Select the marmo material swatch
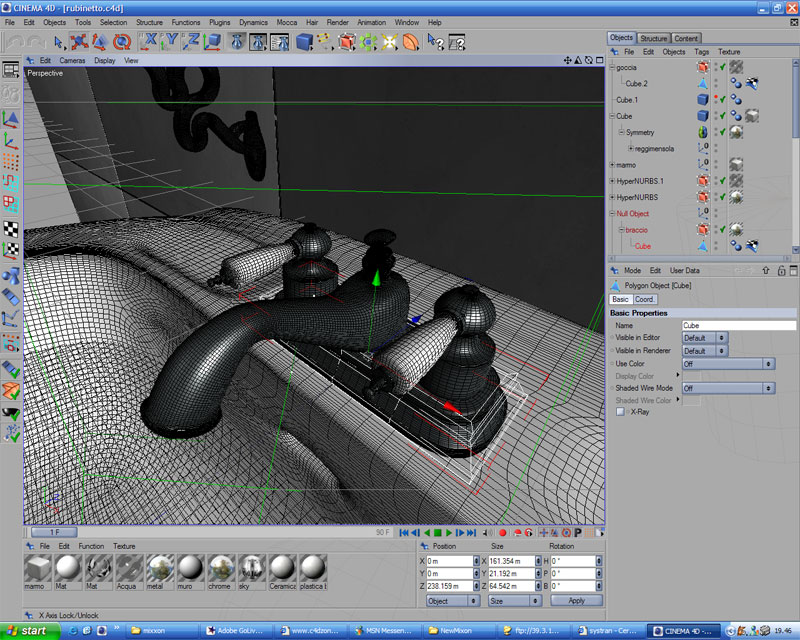Viewport: 800px width, 640px height. [x=38, y=568]
